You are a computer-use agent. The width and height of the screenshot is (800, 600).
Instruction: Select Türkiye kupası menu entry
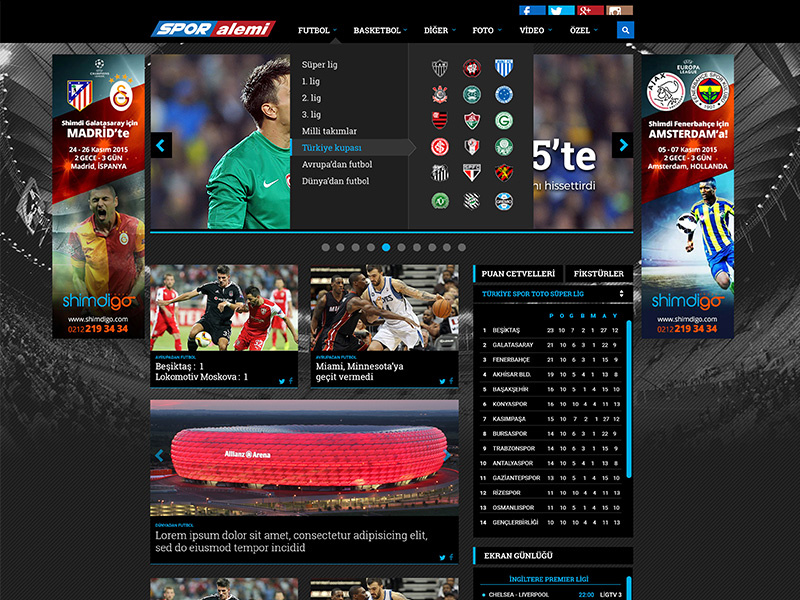[350, 147]
